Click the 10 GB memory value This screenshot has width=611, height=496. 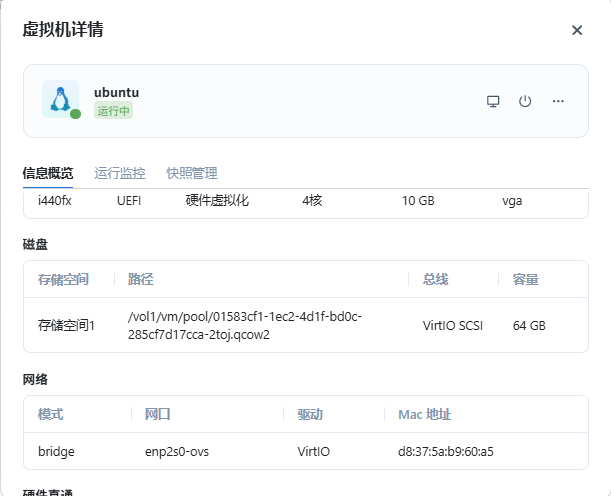tap(418, 201)
